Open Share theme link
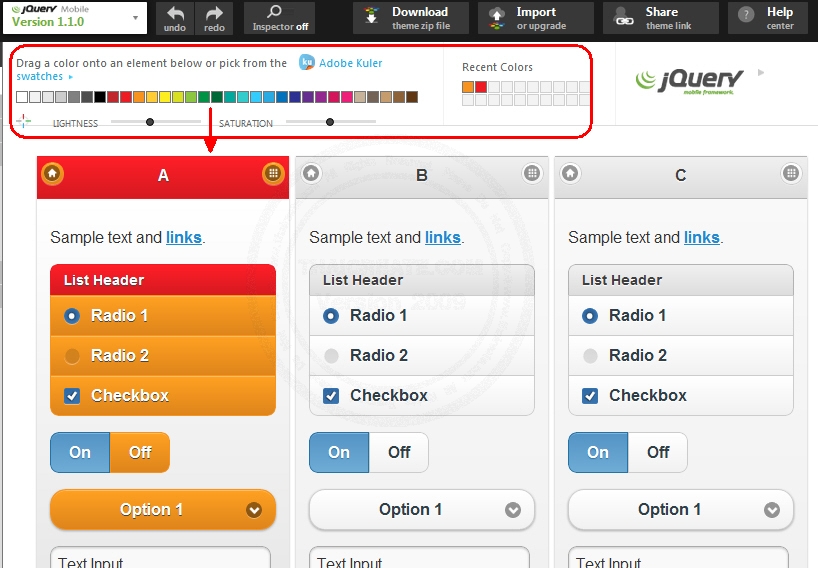 pos(660,18)
